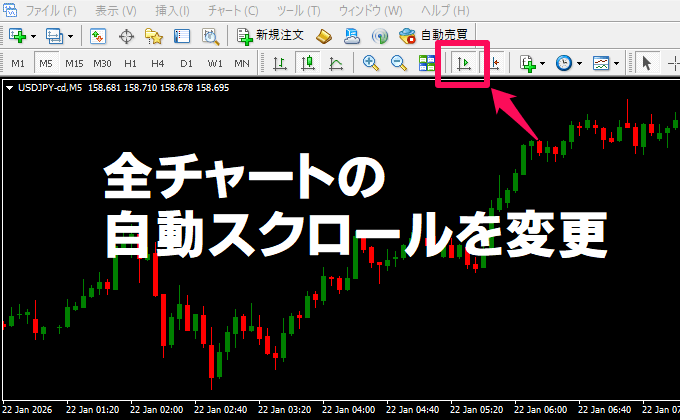Switch chart to line chart style
This screenshot has height=420, width=680.
click(335, 63)
